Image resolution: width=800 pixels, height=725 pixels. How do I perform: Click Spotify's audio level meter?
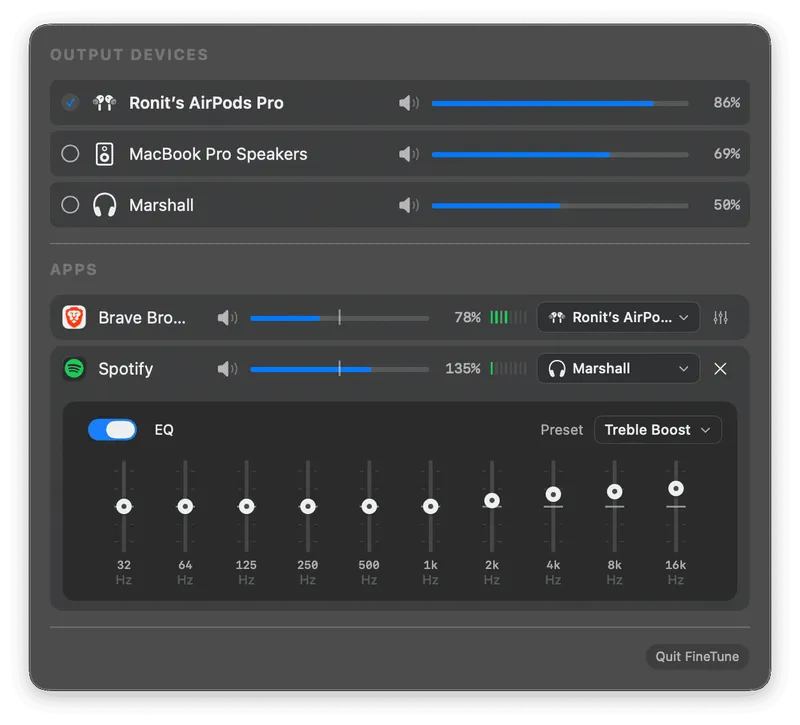(x=508, y=368)
